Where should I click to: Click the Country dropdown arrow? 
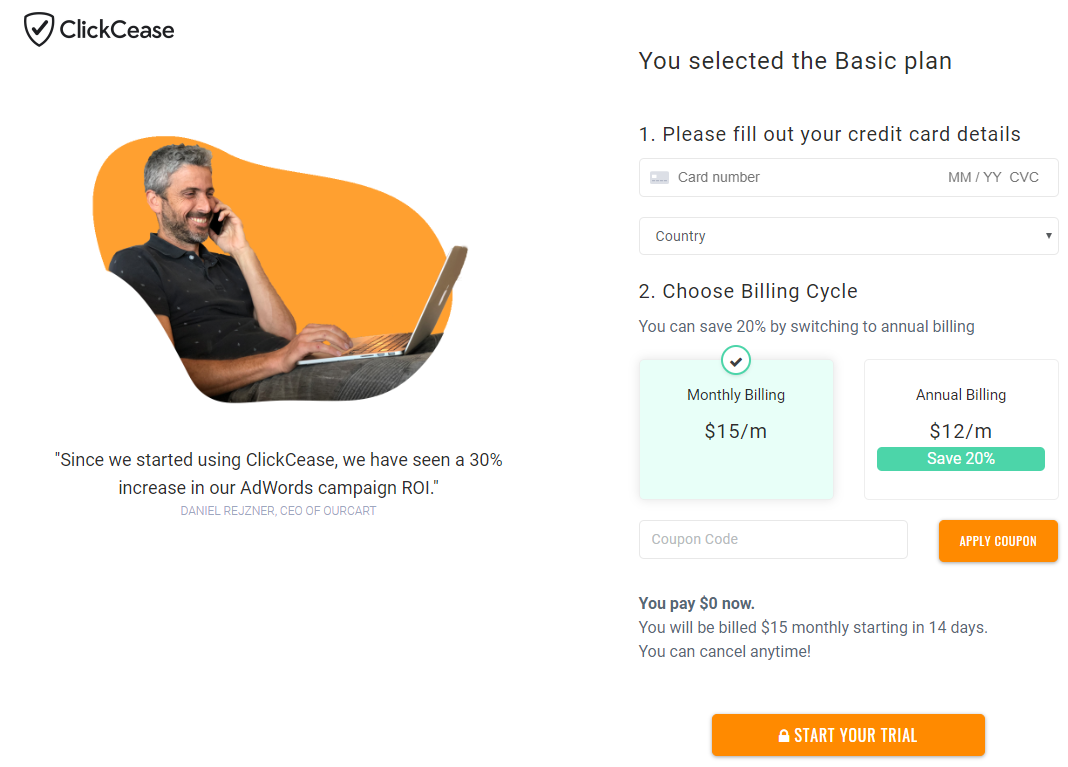coord(1048,236)
